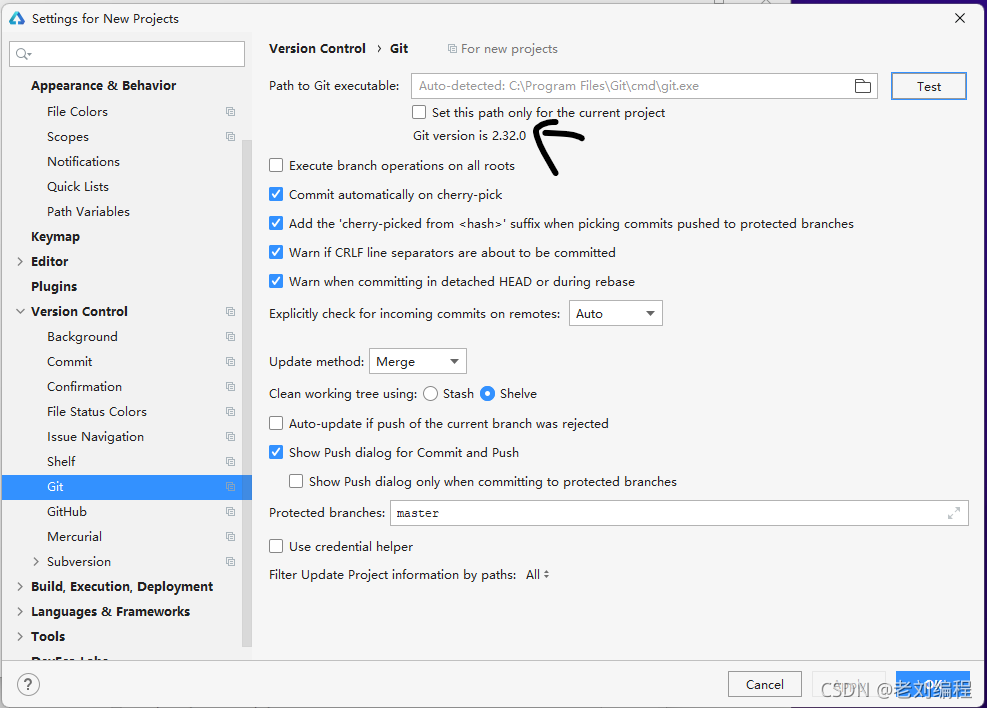Viewport: 987px width, 708px height.
Task: Select the Git item in settings tree
Action: point(127,487)
